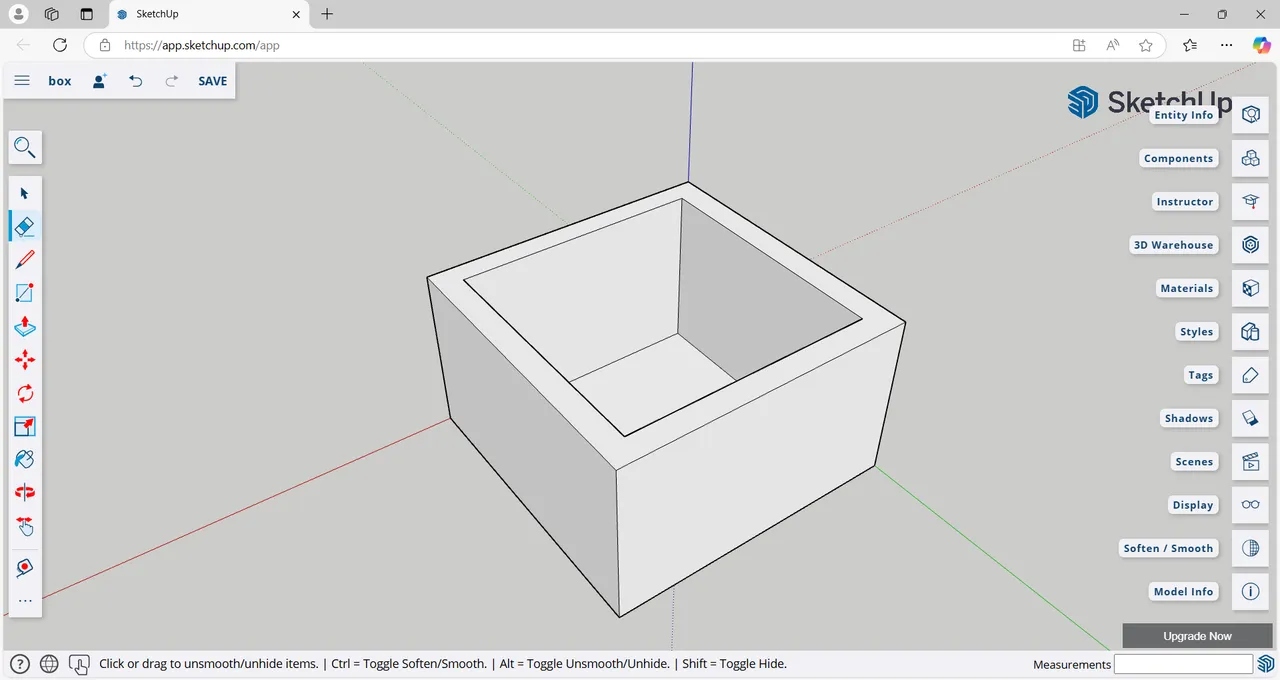Screen dimensions: 1280x680
Task: Show the Materials panel
Action: click(1250, 288)
